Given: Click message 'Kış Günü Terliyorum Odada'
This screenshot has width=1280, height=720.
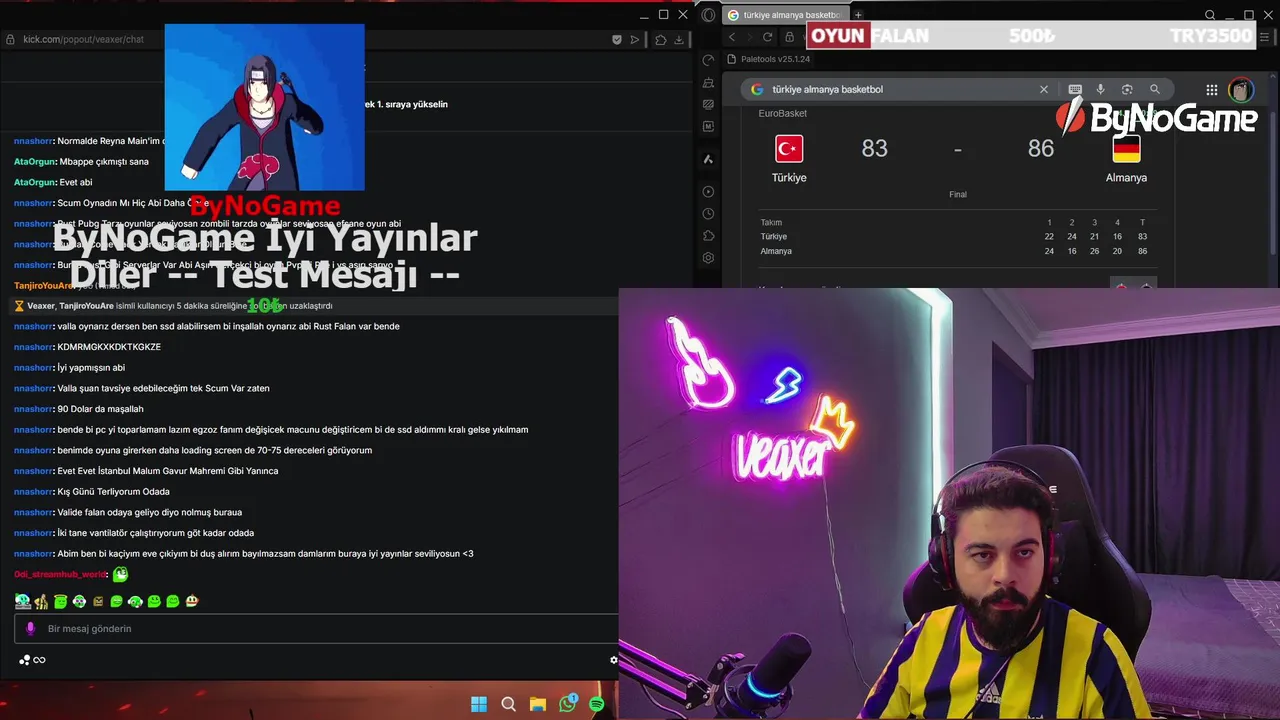Looking at the screenshot, I should coord(114,491).
